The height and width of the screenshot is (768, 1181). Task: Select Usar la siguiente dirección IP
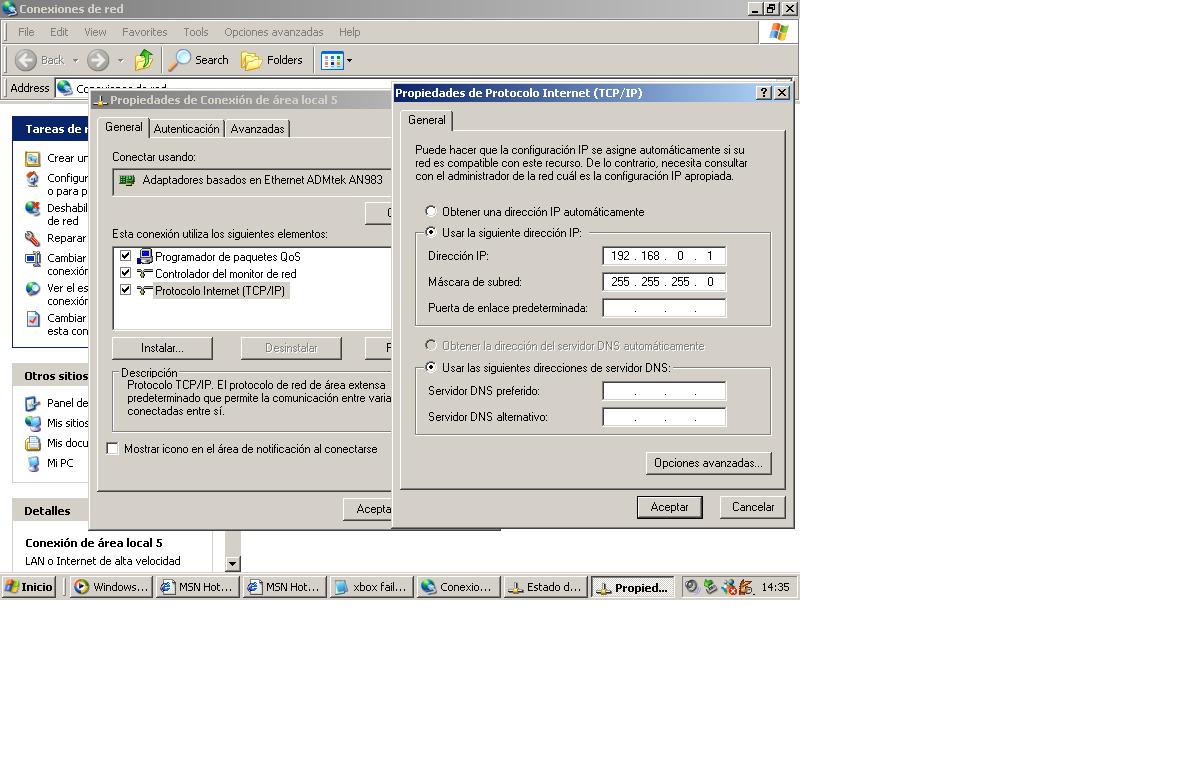[x=431, y=232]
